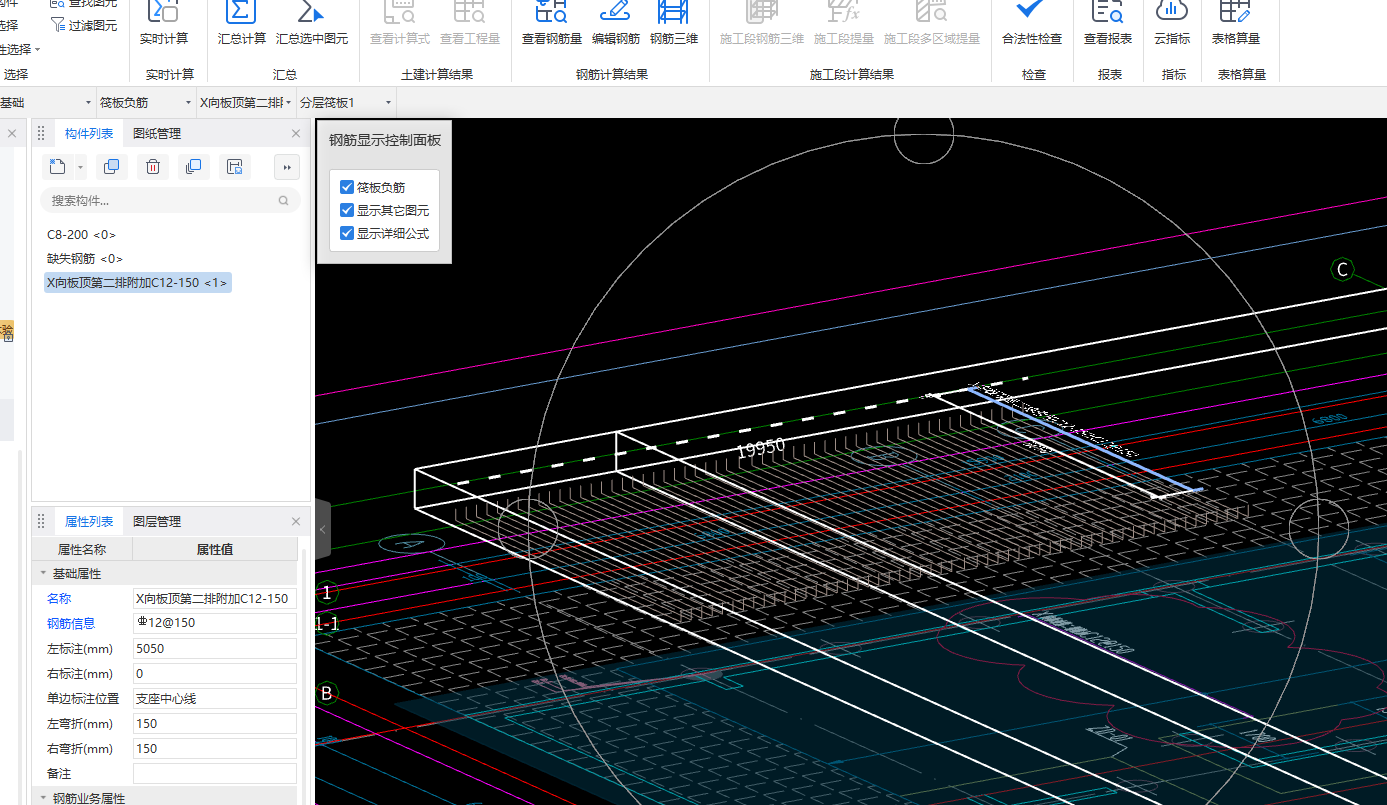The width and height of the screenshot is (1387, 805).
Task: Collapse the 钢筋业务属性 section
Action: pos(43,798)
